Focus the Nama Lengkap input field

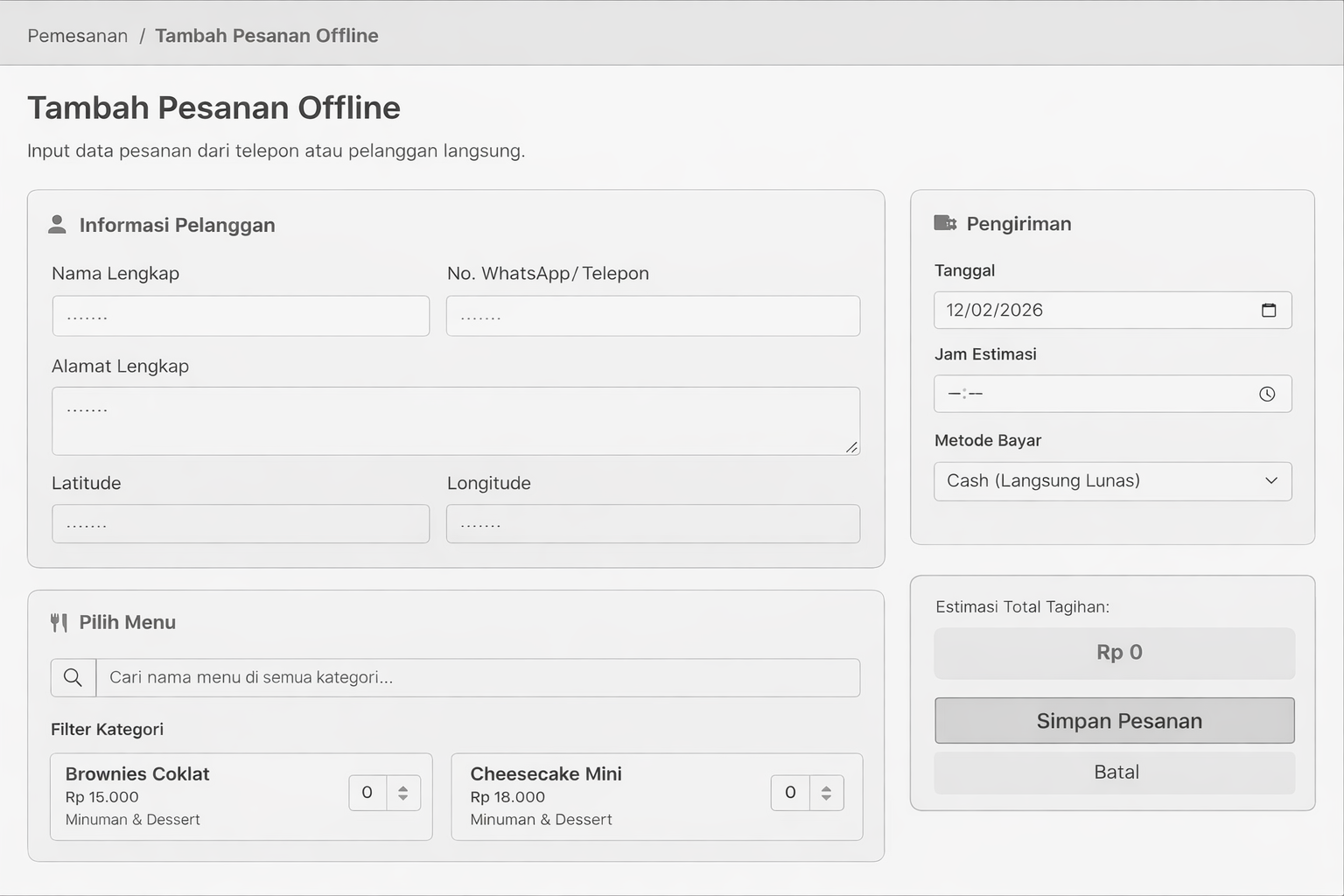tap(241, 317)
